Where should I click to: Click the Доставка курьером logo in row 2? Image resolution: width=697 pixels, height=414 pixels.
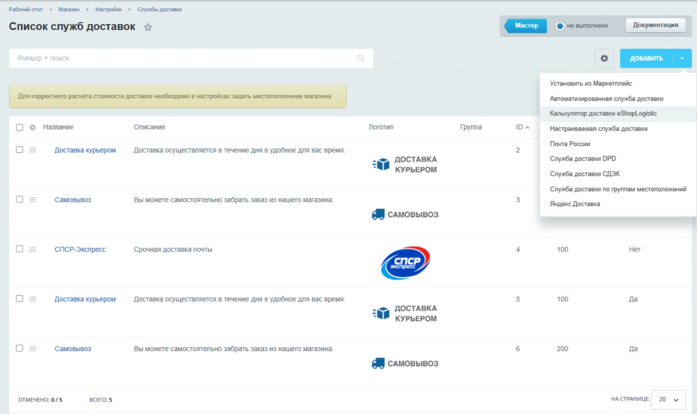(405, 164)
